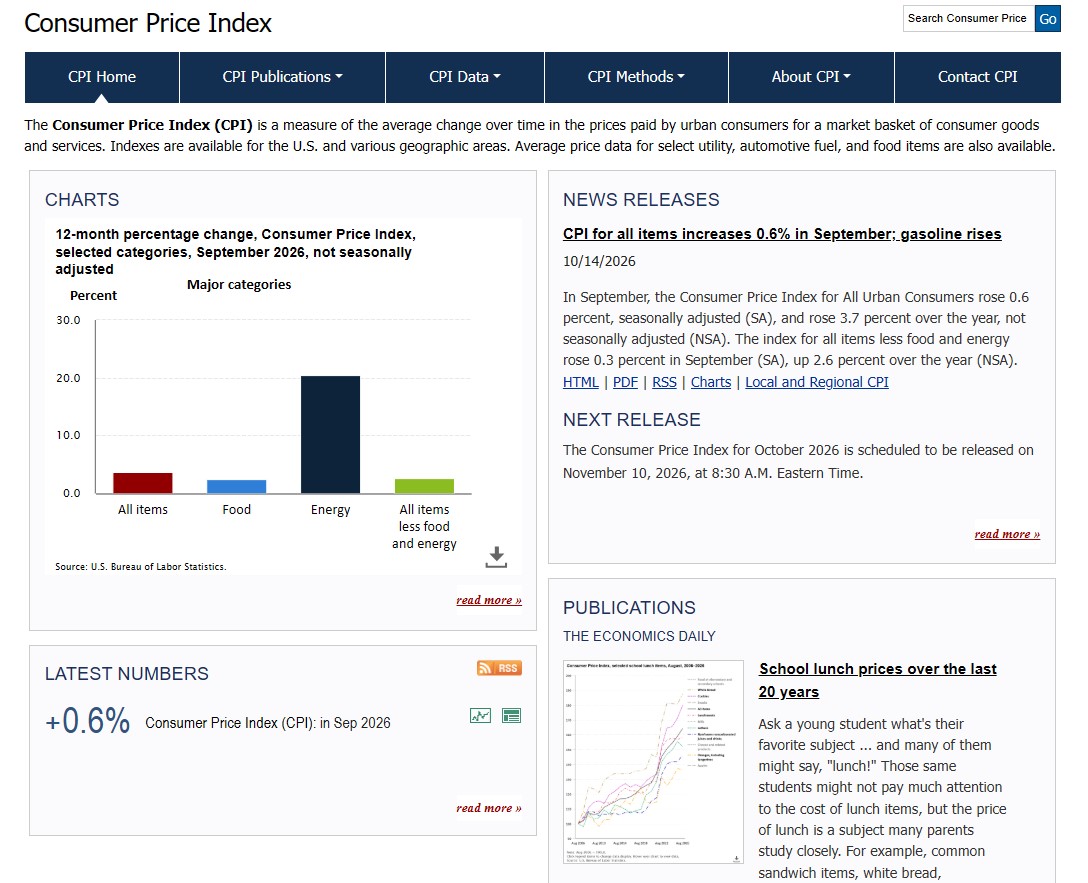Select the green All items less food bar
1088x883 pixels.
pyautogui.click(x=425, y=486)
